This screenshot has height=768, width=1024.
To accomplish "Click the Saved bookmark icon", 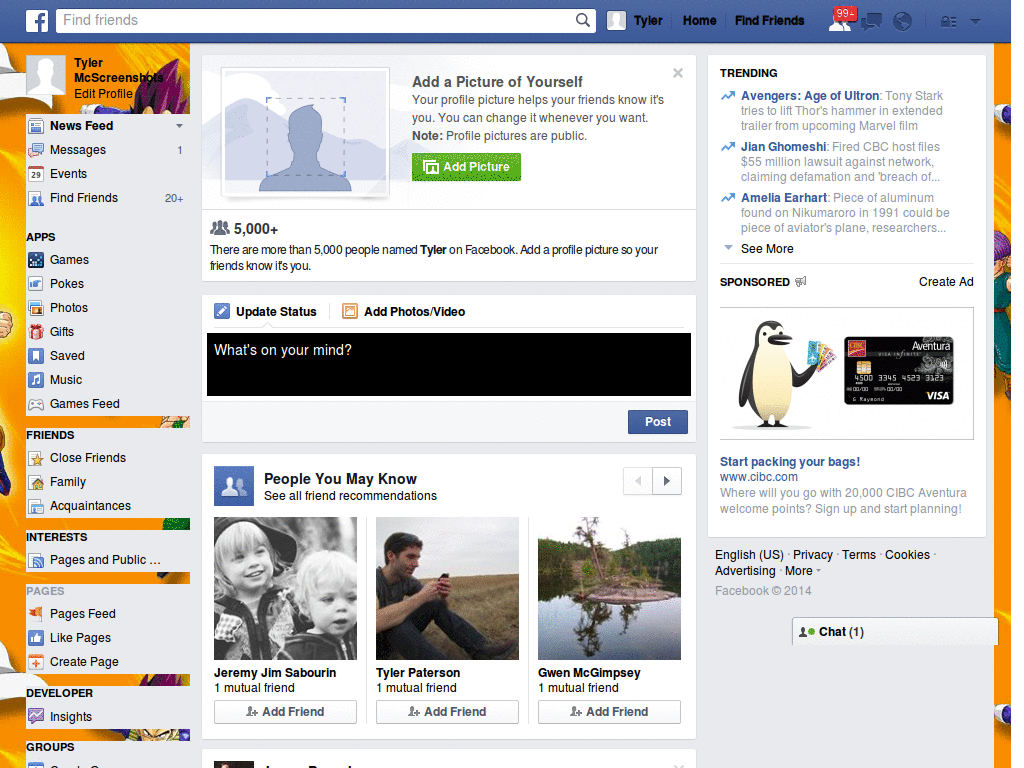I will pyautogui.click(x=36, y=356).
